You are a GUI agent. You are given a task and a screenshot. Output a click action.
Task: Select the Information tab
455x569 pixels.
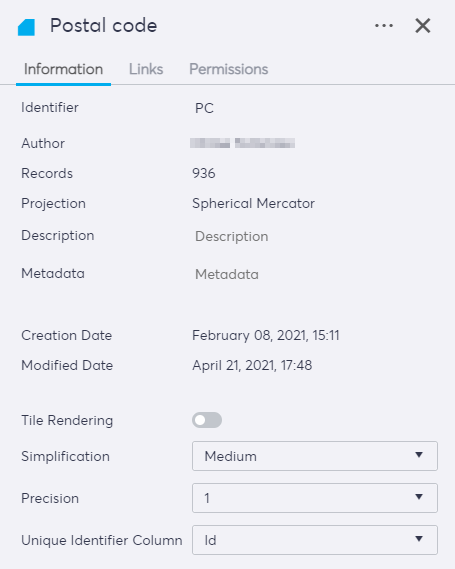click(x=63, y=69)
